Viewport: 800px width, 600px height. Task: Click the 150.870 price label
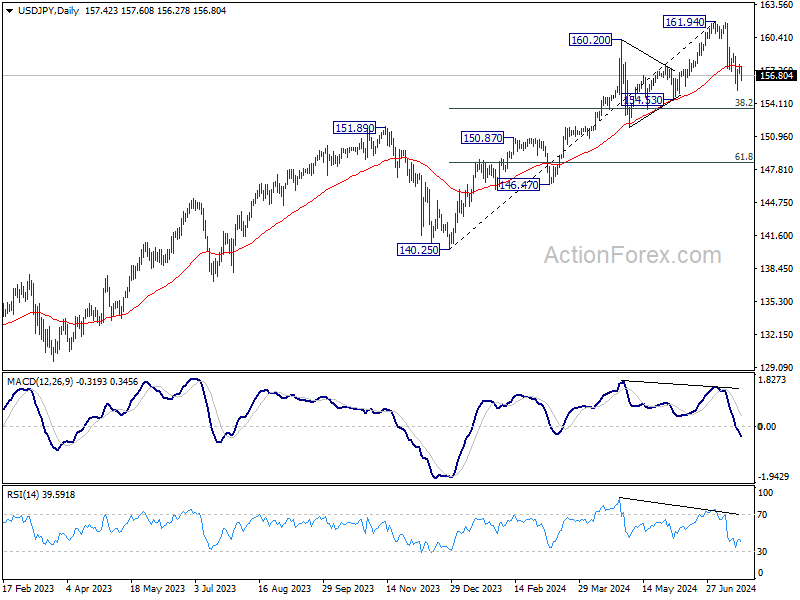coord(483,138)
